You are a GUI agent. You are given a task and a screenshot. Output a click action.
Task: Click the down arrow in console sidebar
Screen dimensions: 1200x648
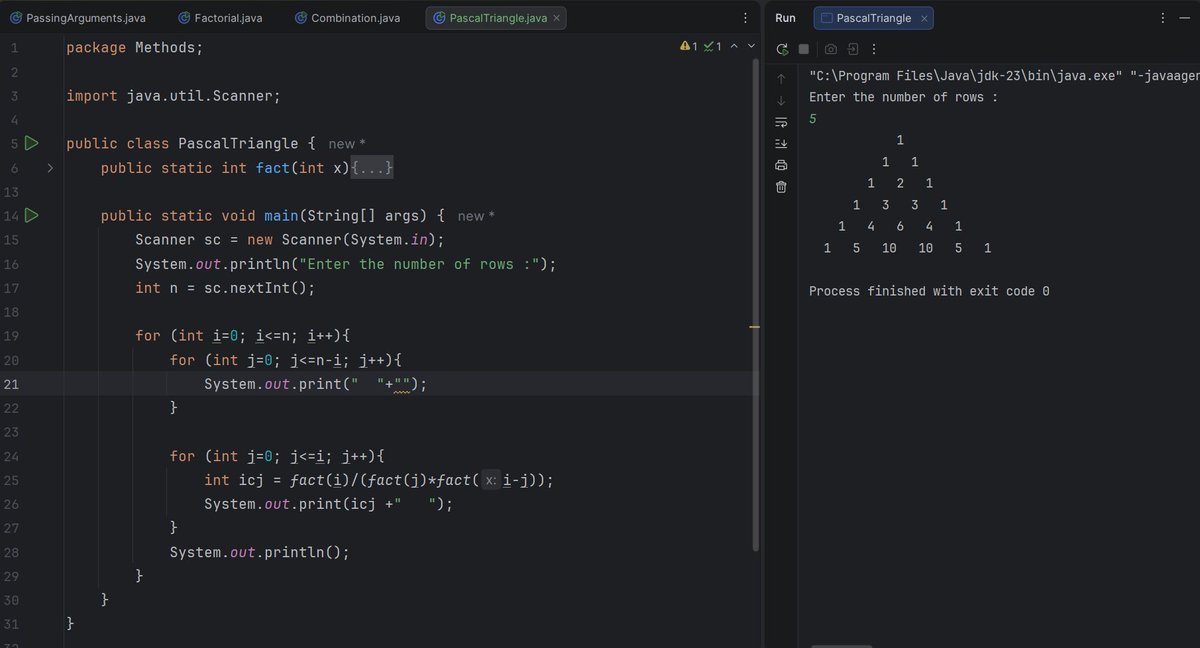(782, 100)
